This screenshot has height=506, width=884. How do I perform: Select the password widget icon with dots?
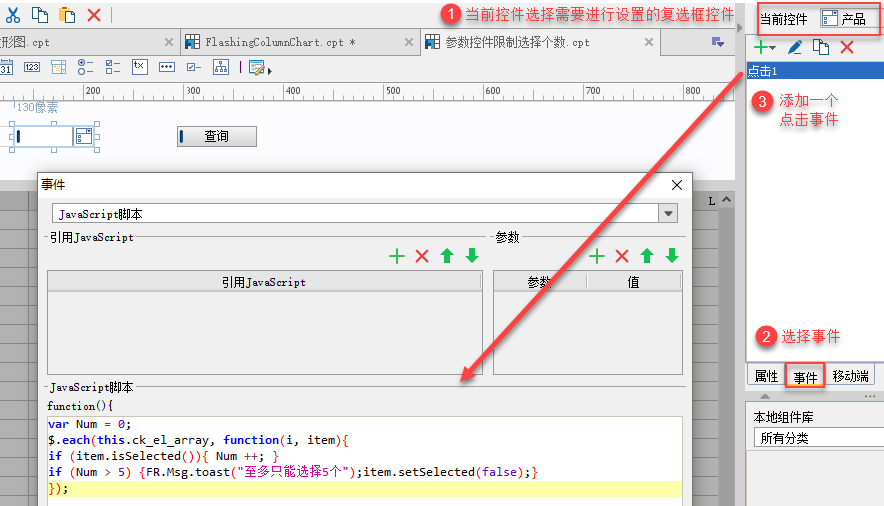[x=167, y=67]
